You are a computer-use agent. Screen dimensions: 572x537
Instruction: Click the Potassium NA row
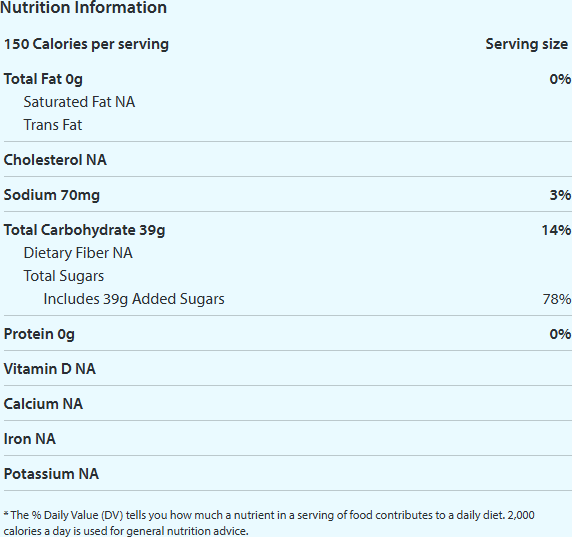click(287, 474)
